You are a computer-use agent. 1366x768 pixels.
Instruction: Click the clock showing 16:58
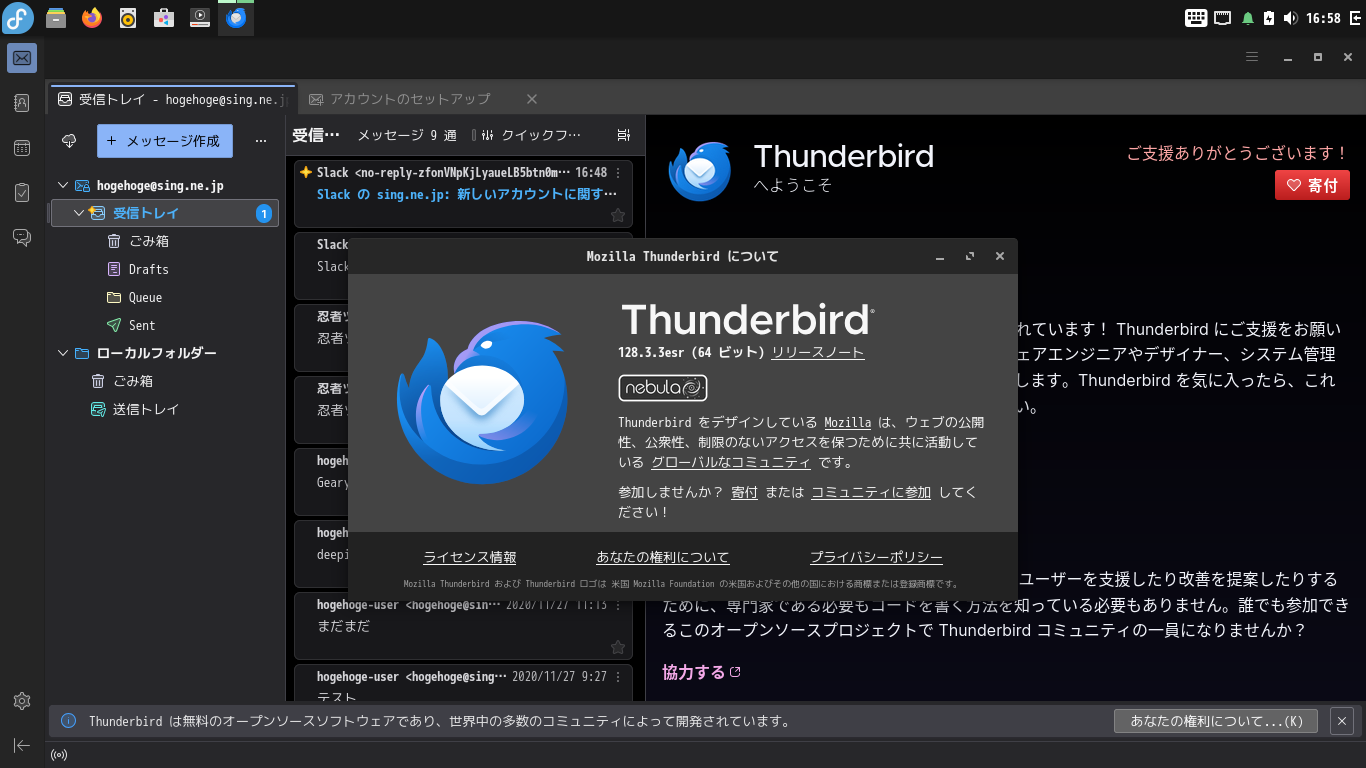click(x=1323, y=18)
